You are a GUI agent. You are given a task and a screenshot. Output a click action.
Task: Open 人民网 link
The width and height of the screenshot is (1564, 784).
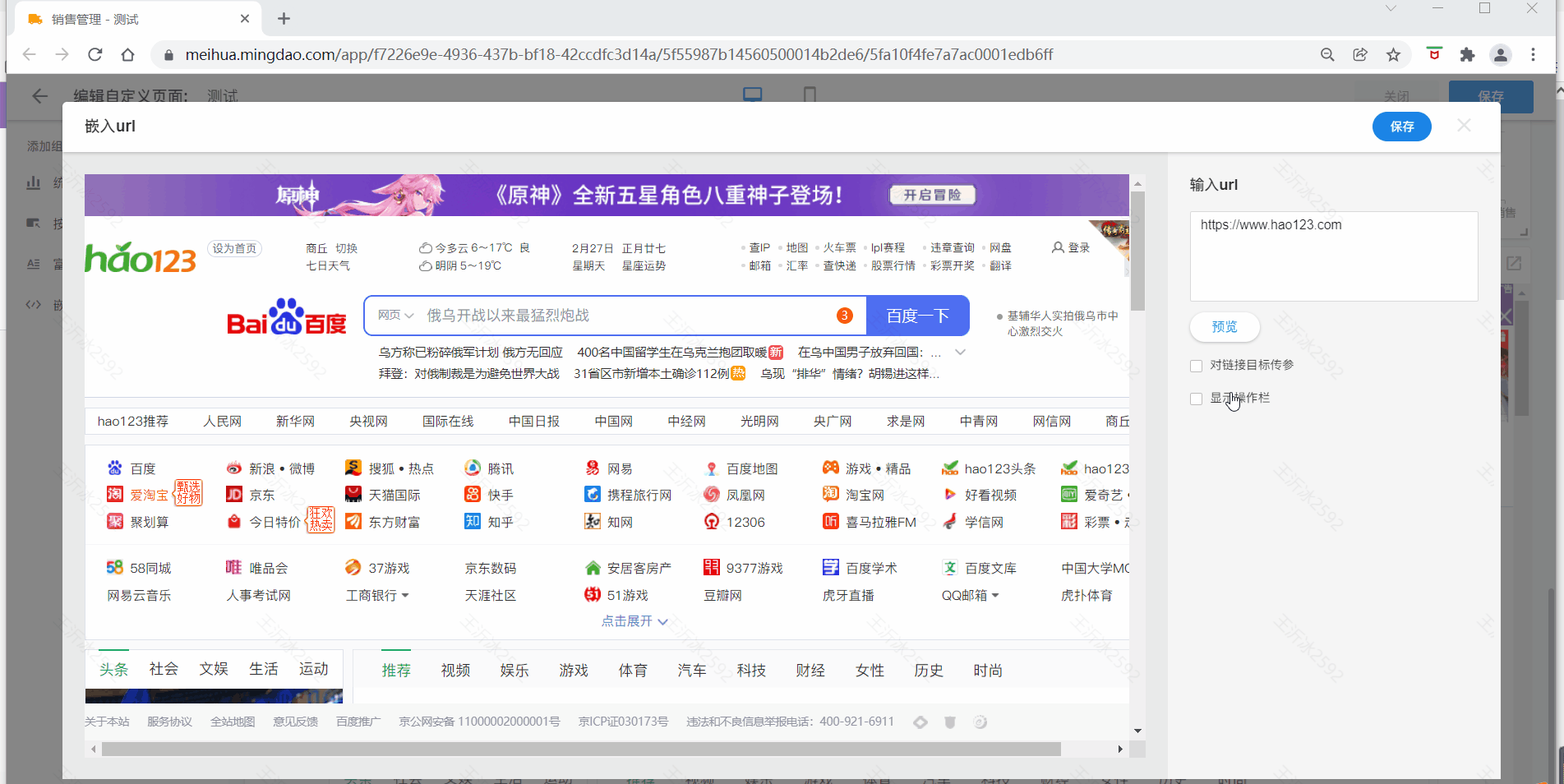pyautogui.click(x=223, y=422)
